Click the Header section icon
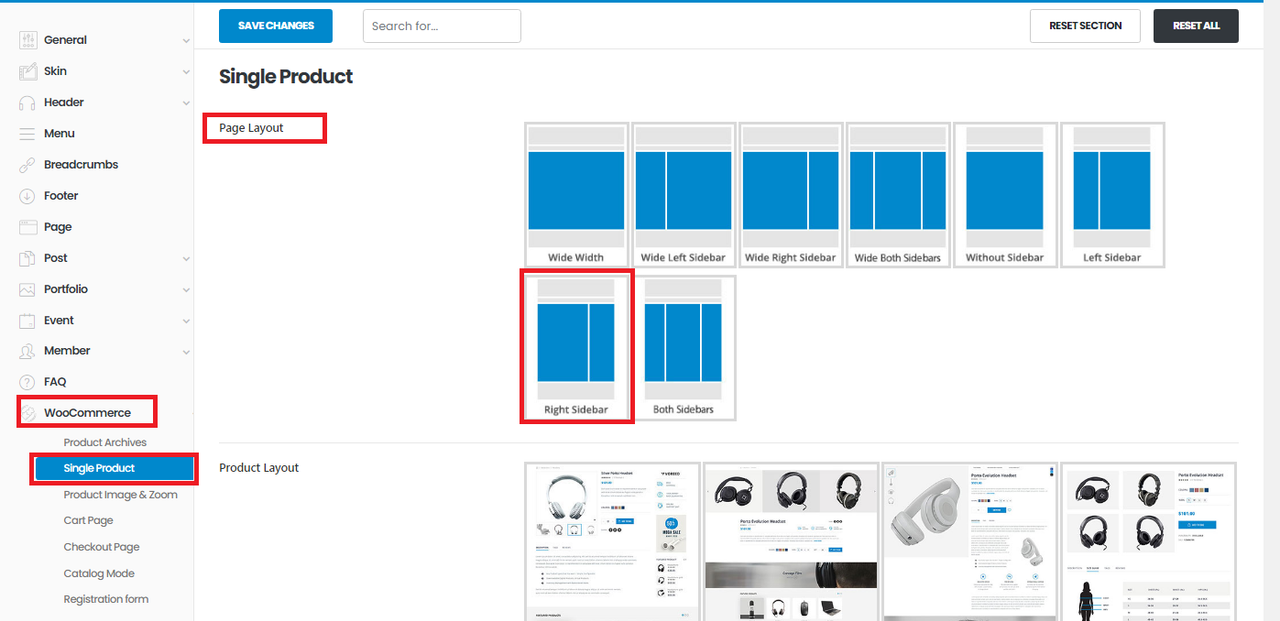The height and width of the screenshot is (621, 1280). (x=27, y=102)
